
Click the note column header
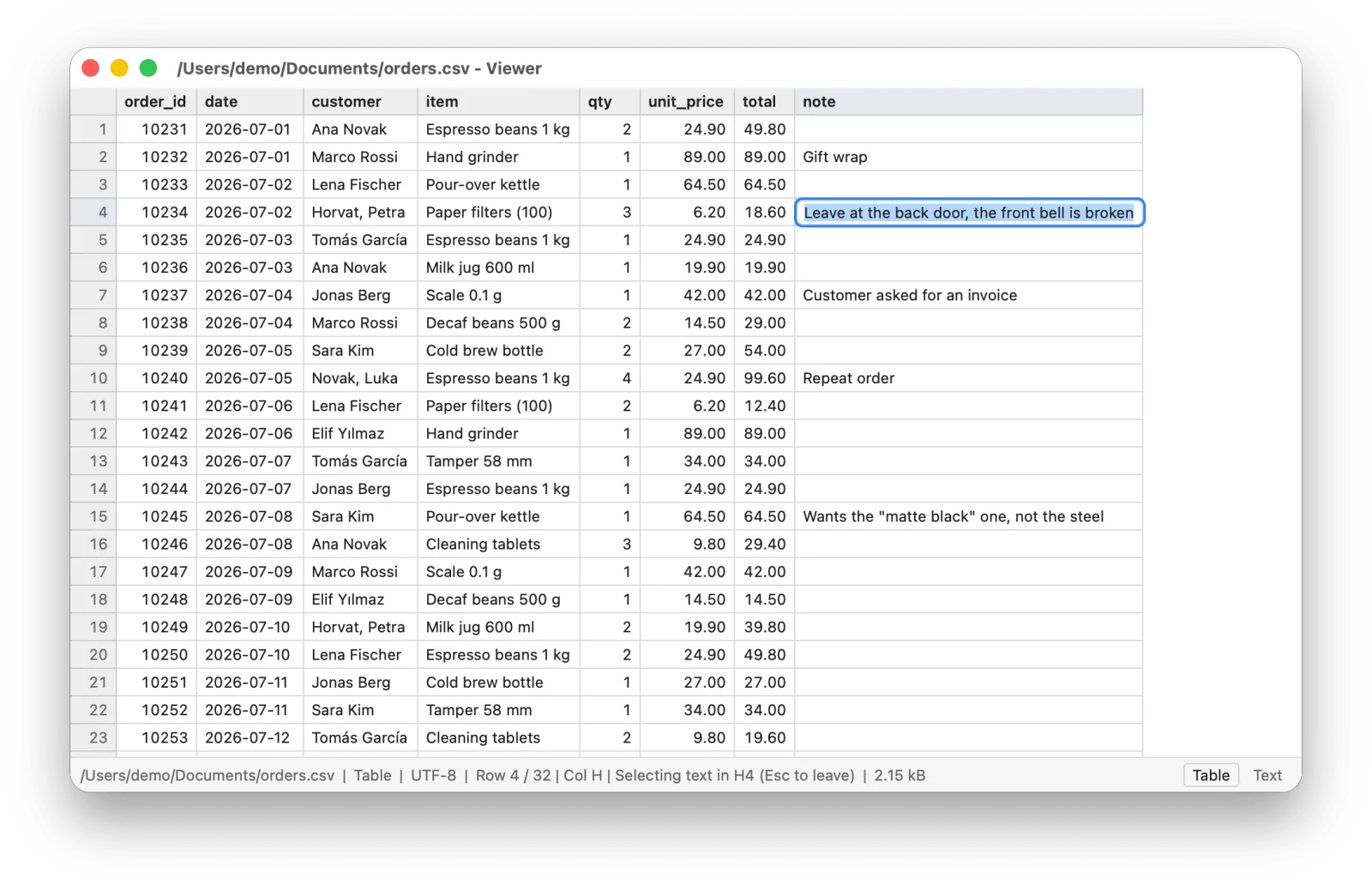968,101
